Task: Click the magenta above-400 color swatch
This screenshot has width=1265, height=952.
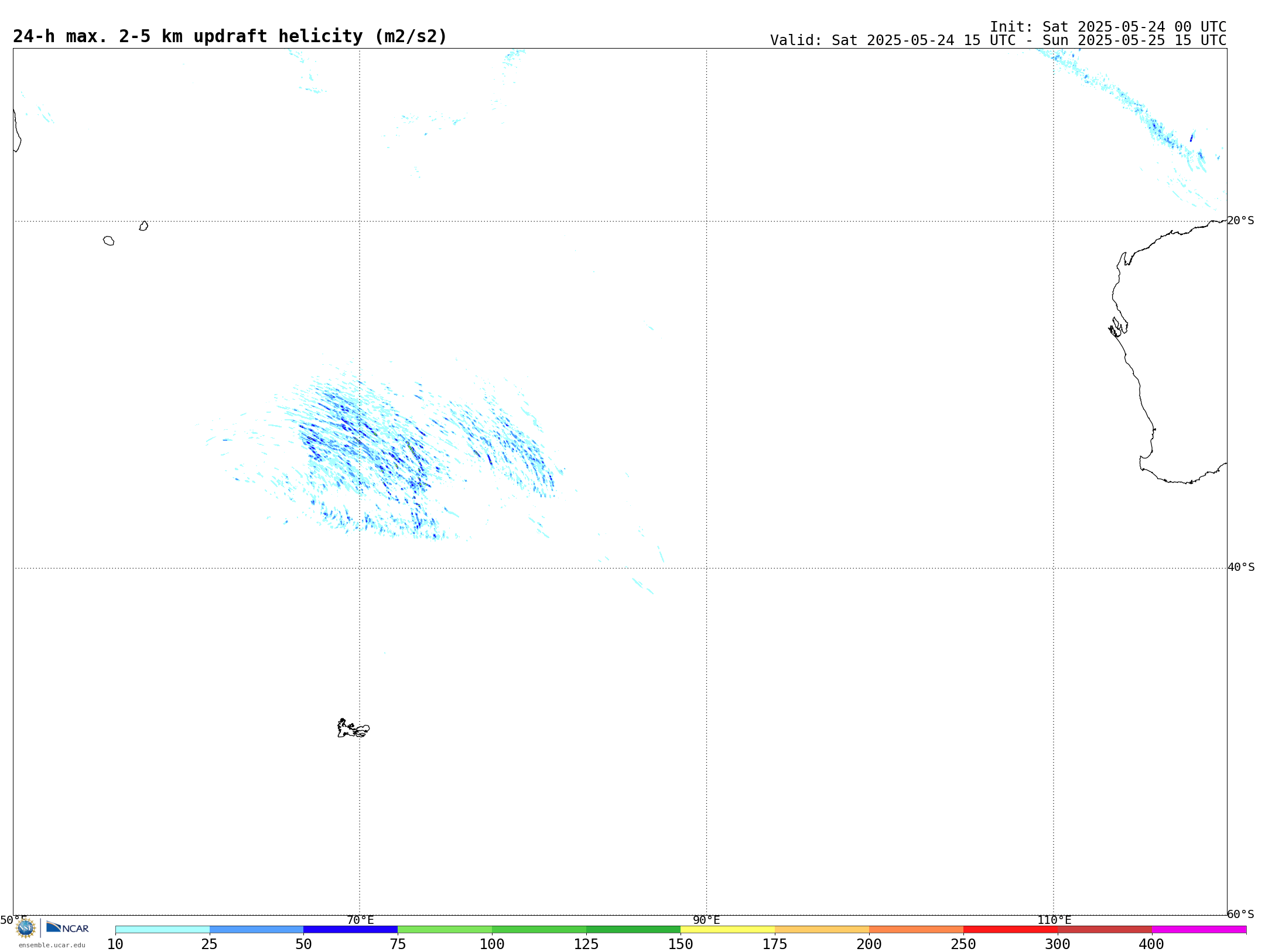Action: click(x=1199, y=930)
